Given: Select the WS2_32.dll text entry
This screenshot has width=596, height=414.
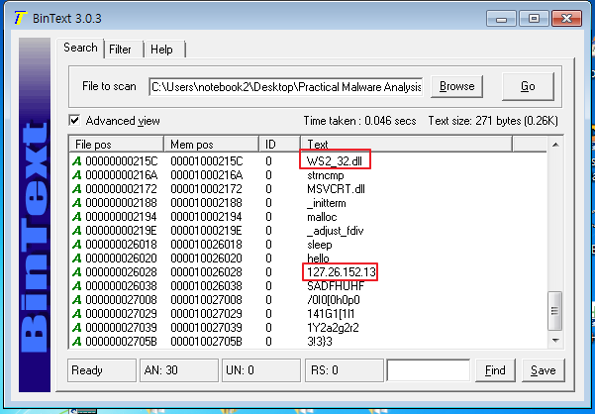Looking at the screenshot, I should coord(334,162).
